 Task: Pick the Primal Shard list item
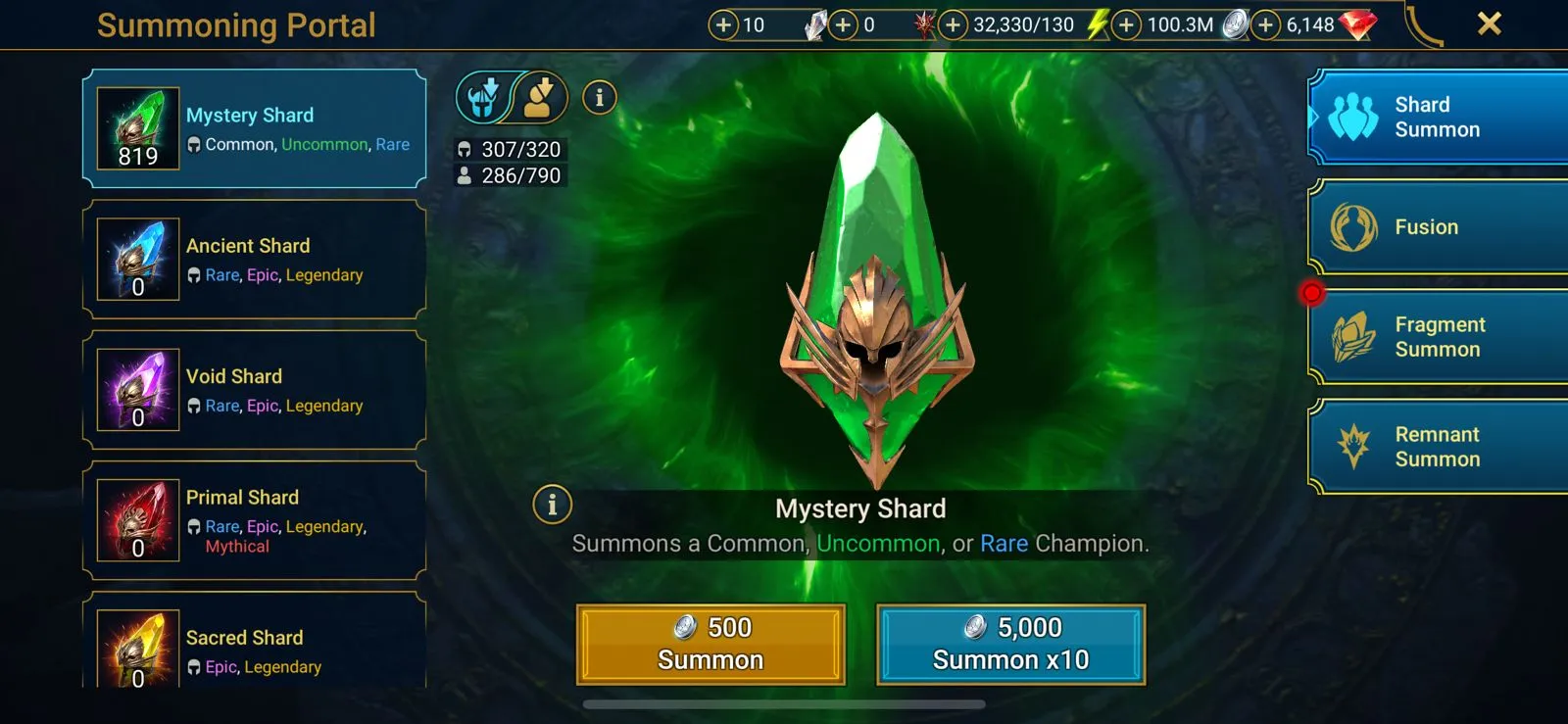[255, 520]
